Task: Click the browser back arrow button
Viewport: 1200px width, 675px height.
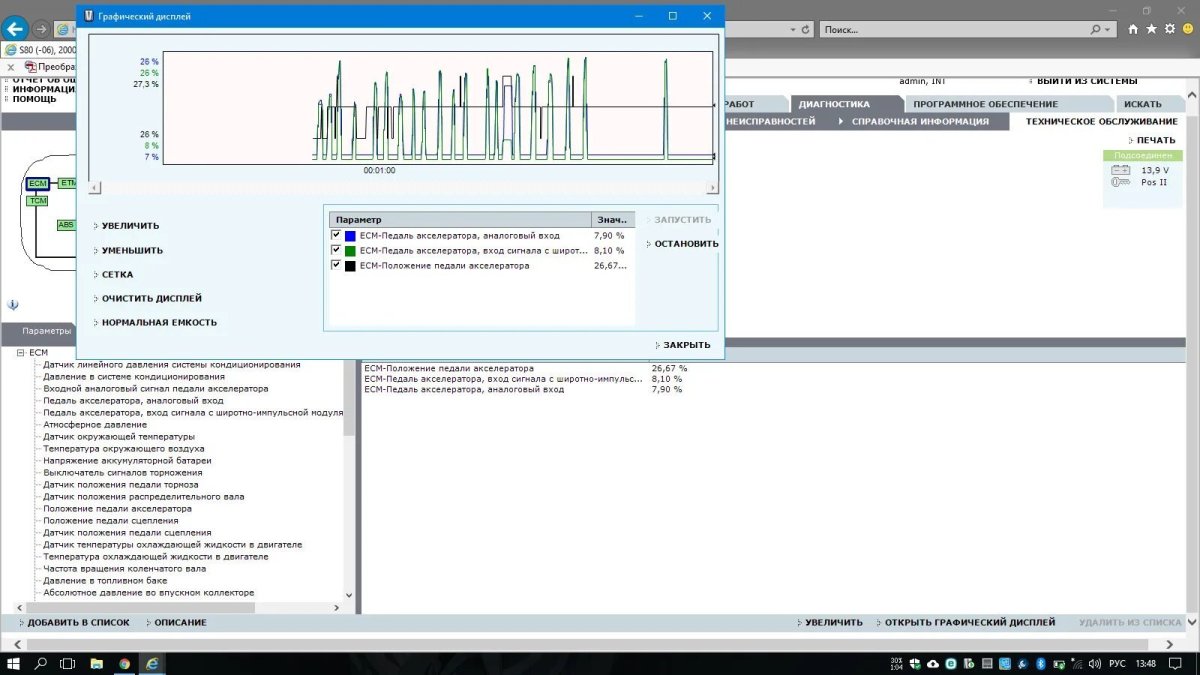Action: 14,29
